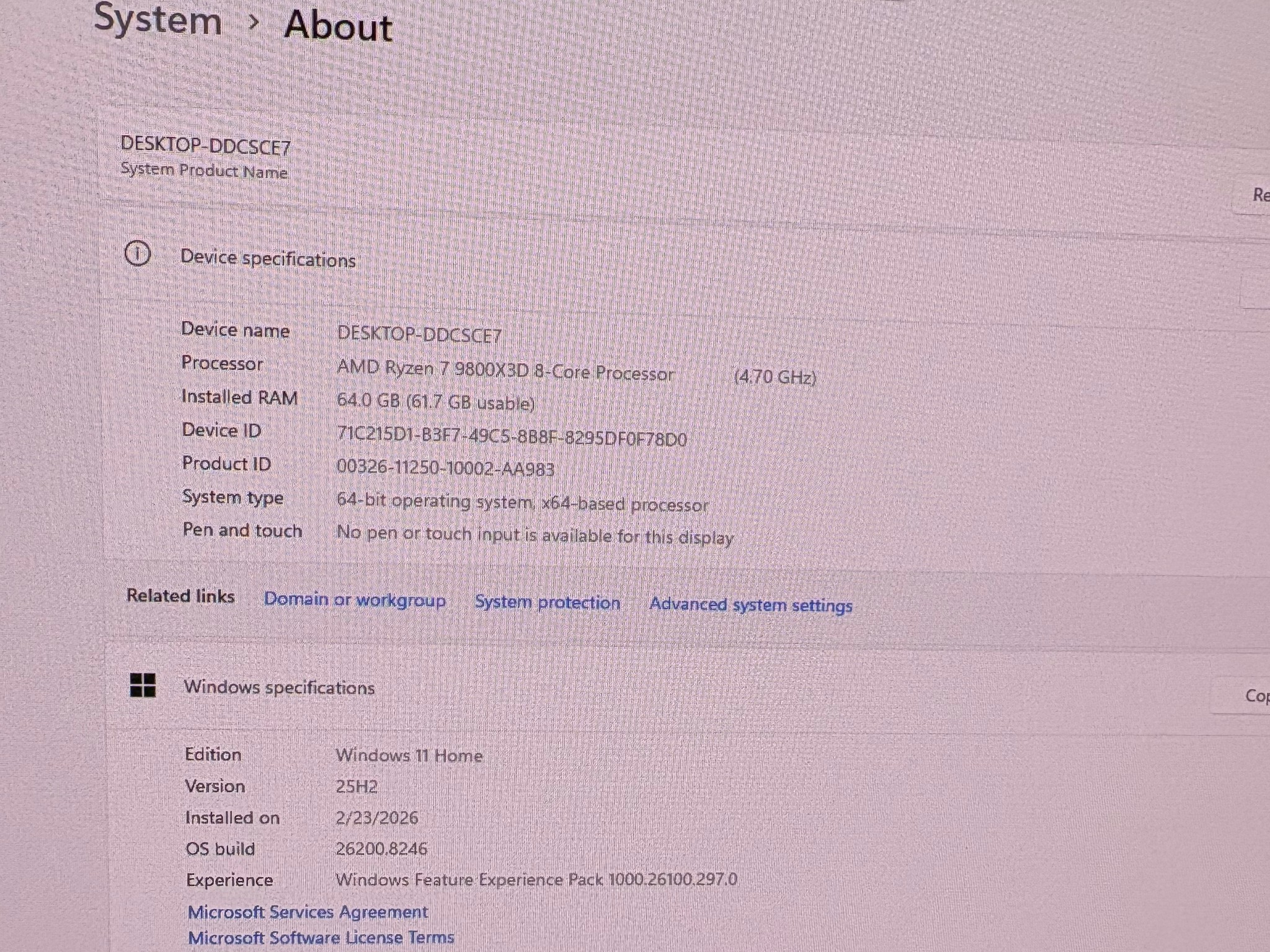Click the Device specifications info icon
This screenshot has height=952, width=1270.
(138, 253)
